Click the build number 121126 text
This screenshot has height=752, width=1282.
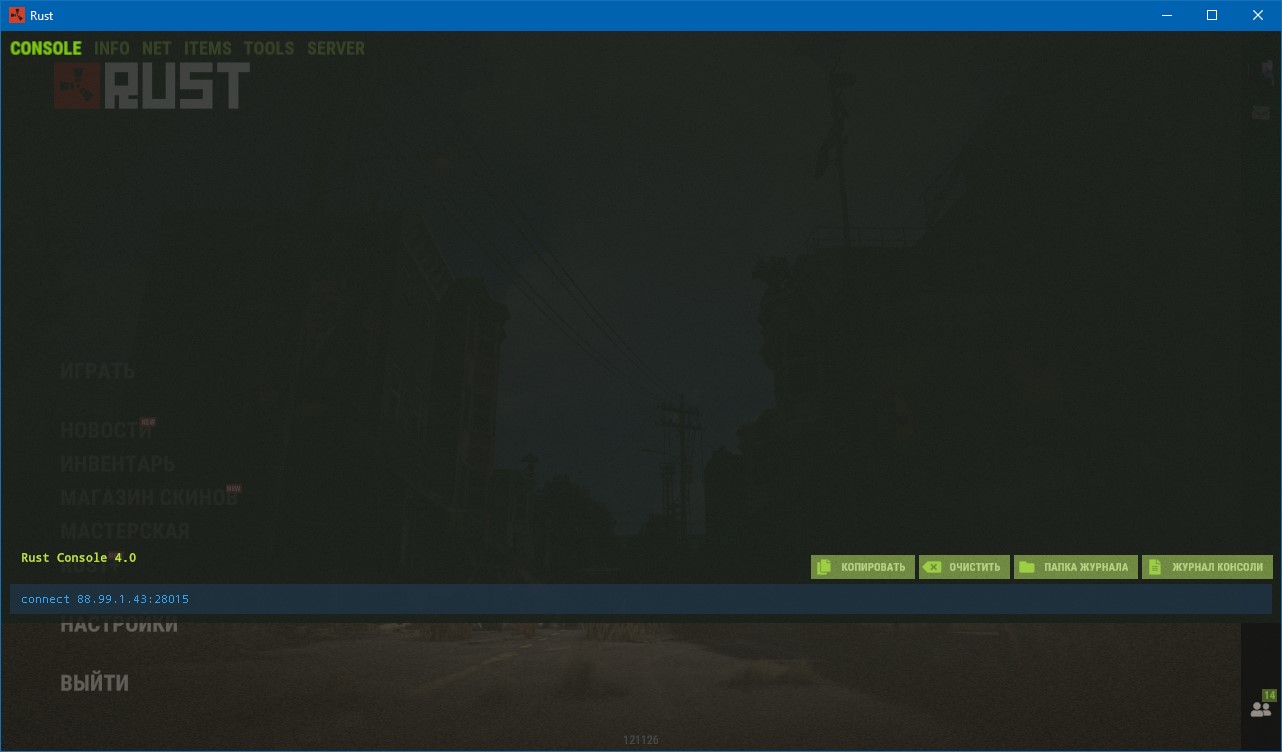(x=641, y=740)
